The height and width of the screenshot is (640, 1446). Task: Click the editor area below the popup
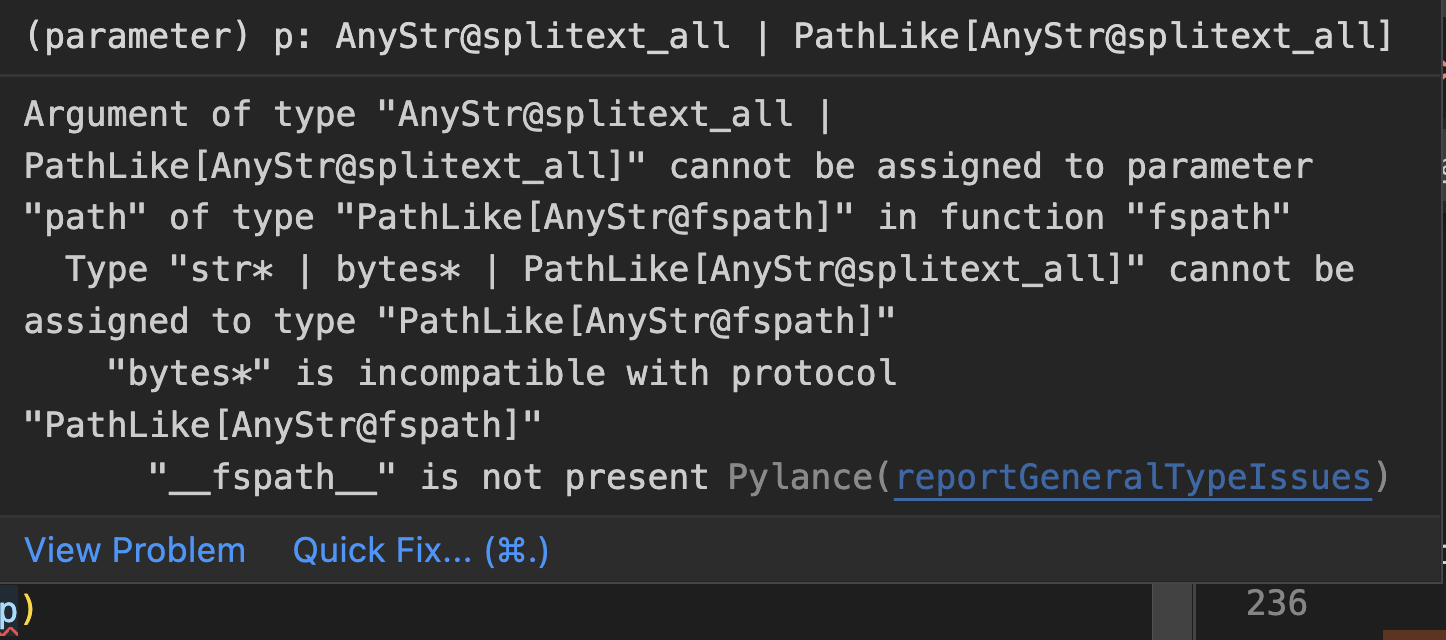600,612
